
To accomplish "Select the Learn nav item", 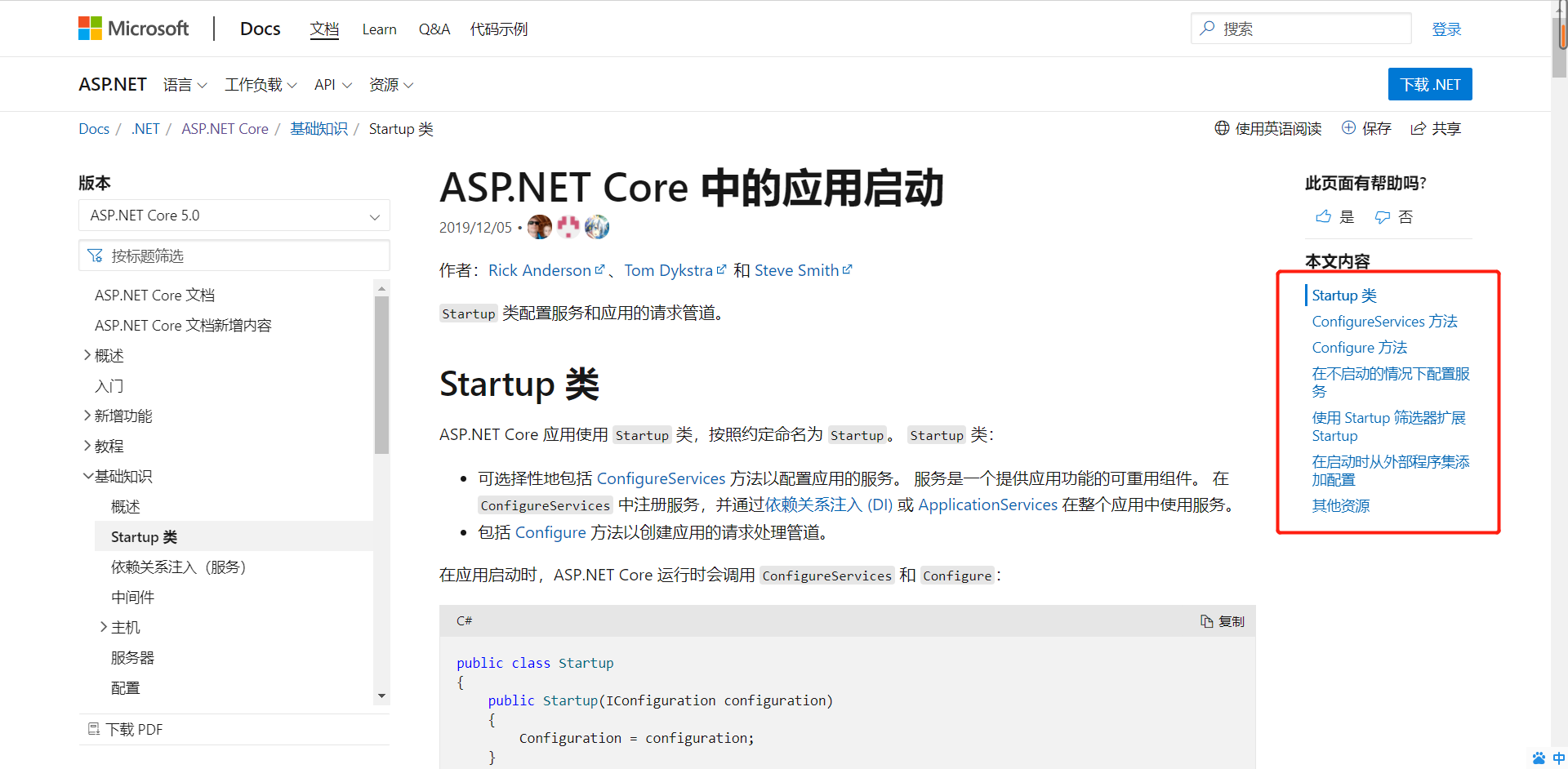I will tap(380, 29).
